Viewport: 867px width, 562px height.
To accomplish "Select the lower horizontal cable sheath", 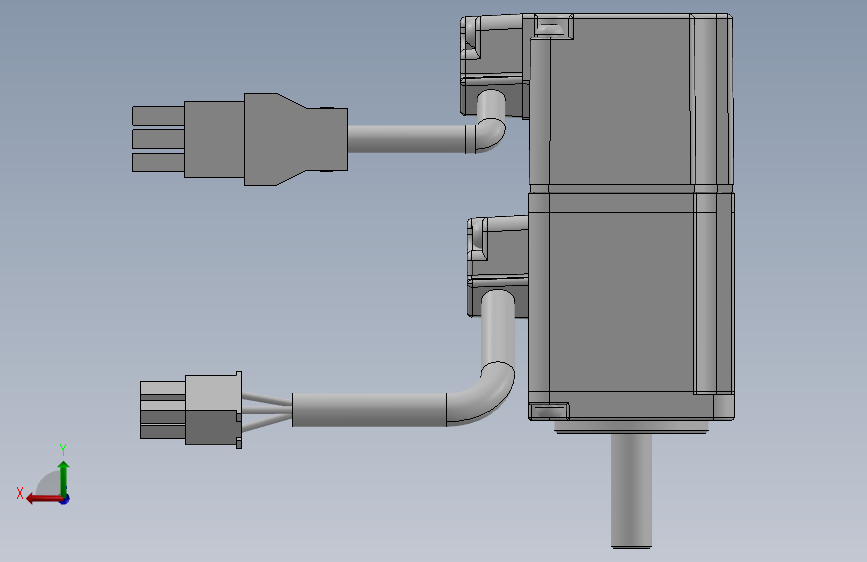I will pyautogui.click(x=369, y=410).
